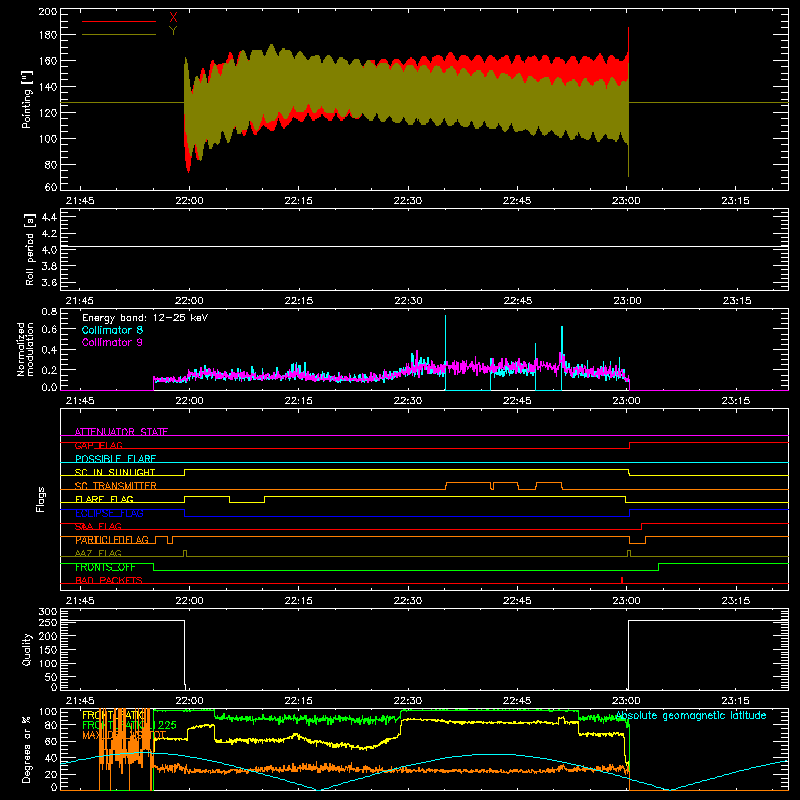Click the 23:00 time label under Roll period plot
This screenshot has width=800, height=800.
[627, 301]
